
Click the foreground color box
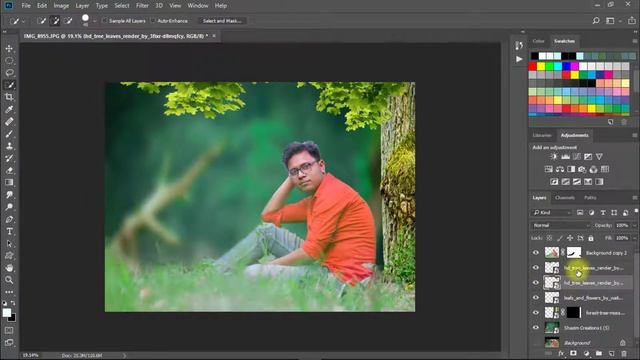coord(7,313)
